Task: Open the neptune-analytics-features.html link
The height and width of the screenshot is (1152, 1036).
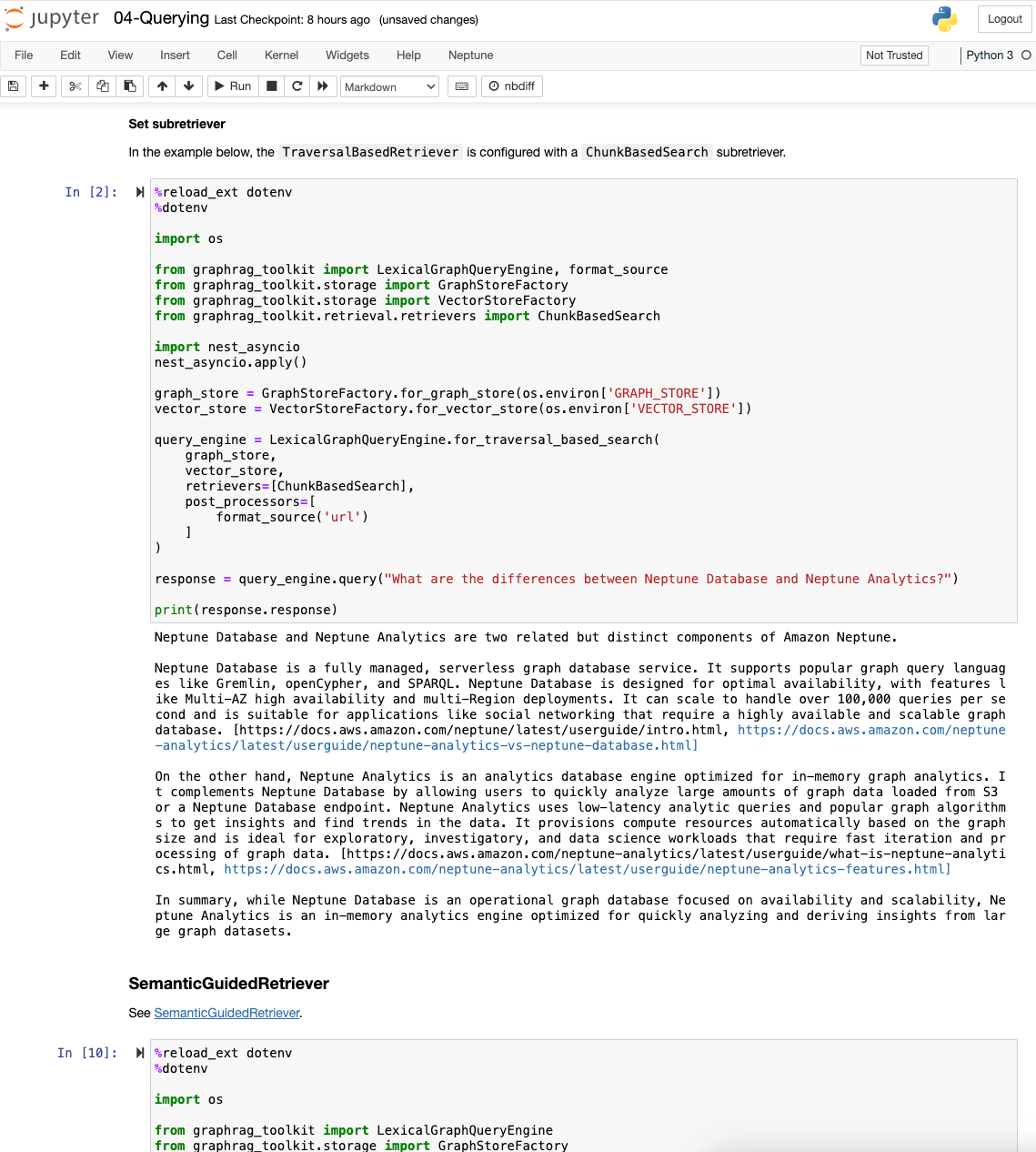Action: (x=587, y=869)
